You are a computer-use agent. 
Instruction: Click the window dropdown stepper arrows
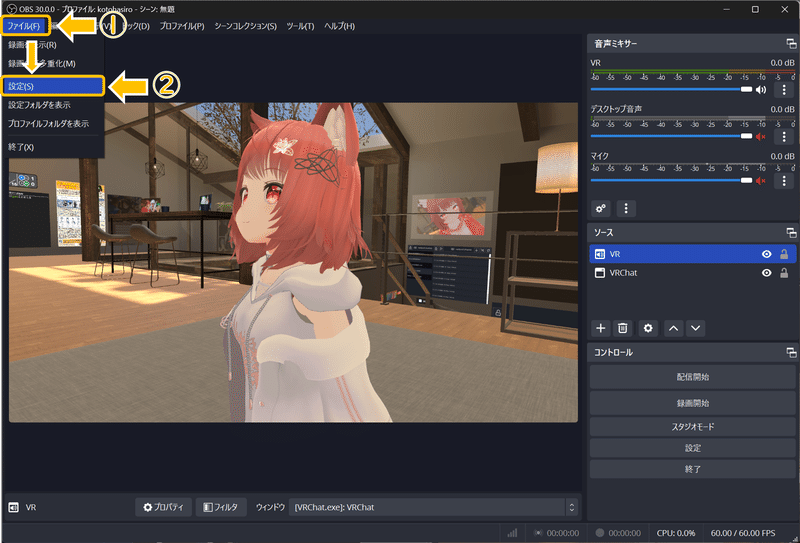point(571,507)
